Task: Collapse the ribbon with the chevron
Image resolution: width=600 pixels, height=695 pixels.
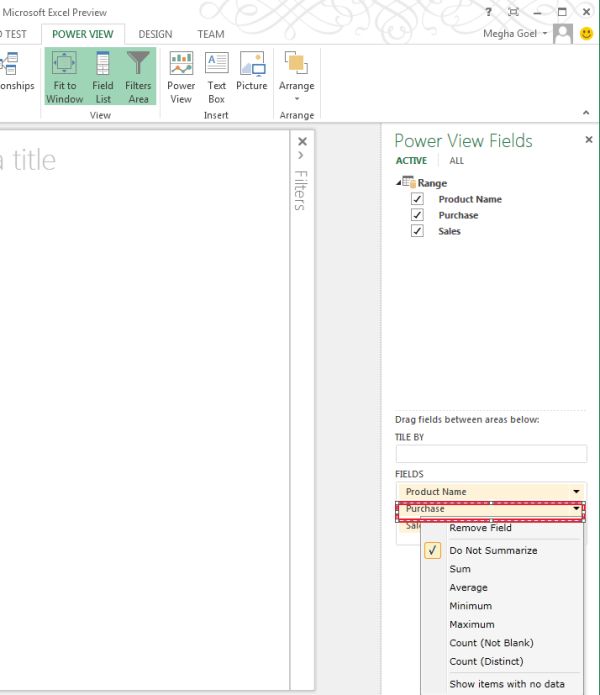Action: pos(586,113)
